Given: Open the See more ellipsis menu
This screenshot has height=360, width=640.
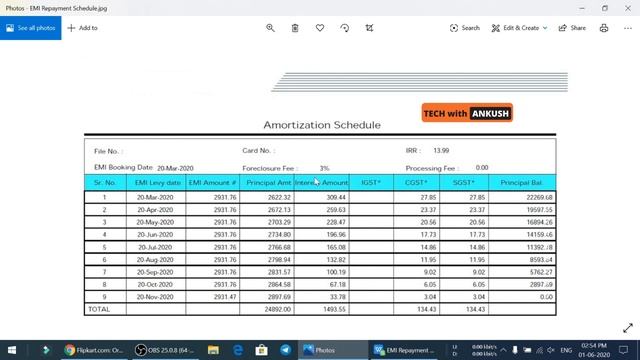Looking at the screenshot, I should click(x=628, y=28).
